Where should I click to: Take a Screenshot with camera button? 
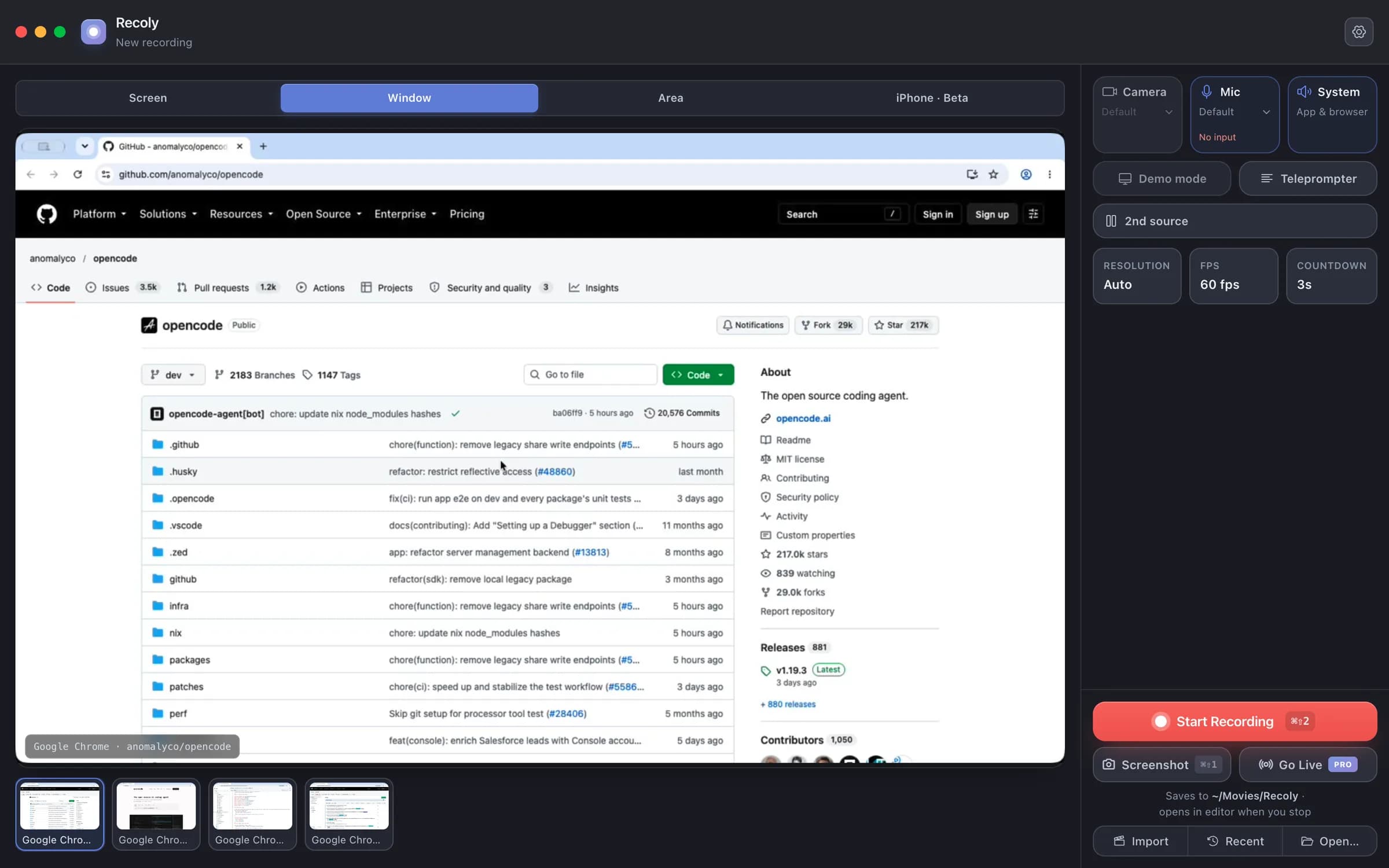pos(1162,764)
